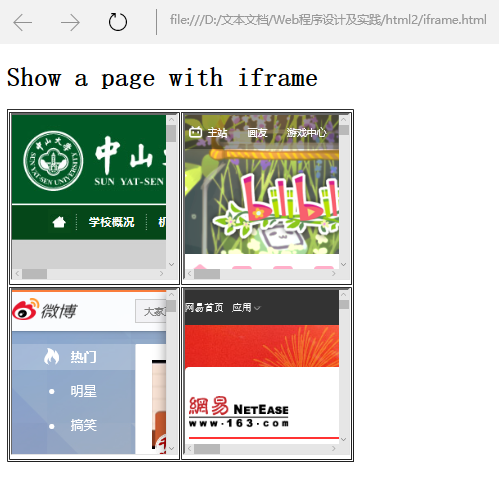Click the 中山 university name banner

[130, 161]
